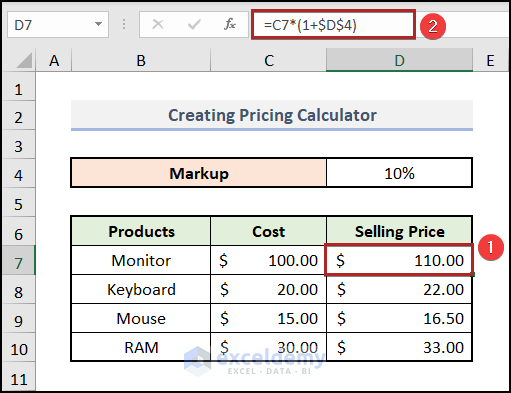The image size is (511, 393).
Task: Select the RAM product cell
Action: [141, 347]
